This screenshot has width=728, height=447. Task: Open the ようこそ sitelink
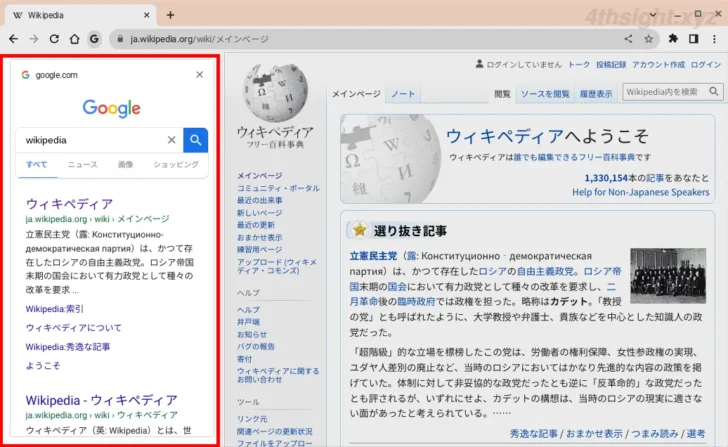(x=43, y=366)
